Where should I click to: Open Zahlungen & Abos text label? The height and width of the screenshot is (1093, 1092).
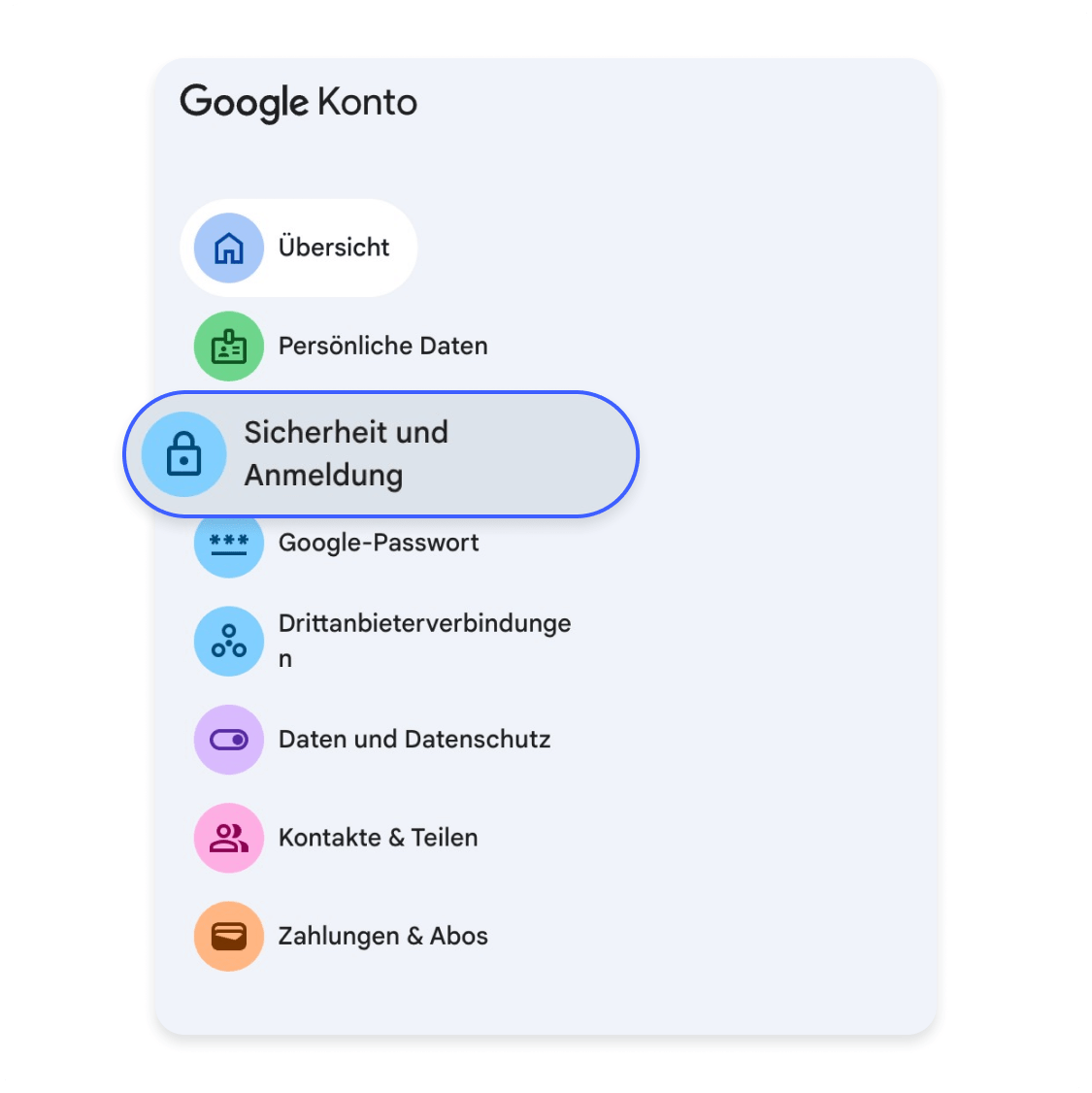382,937
